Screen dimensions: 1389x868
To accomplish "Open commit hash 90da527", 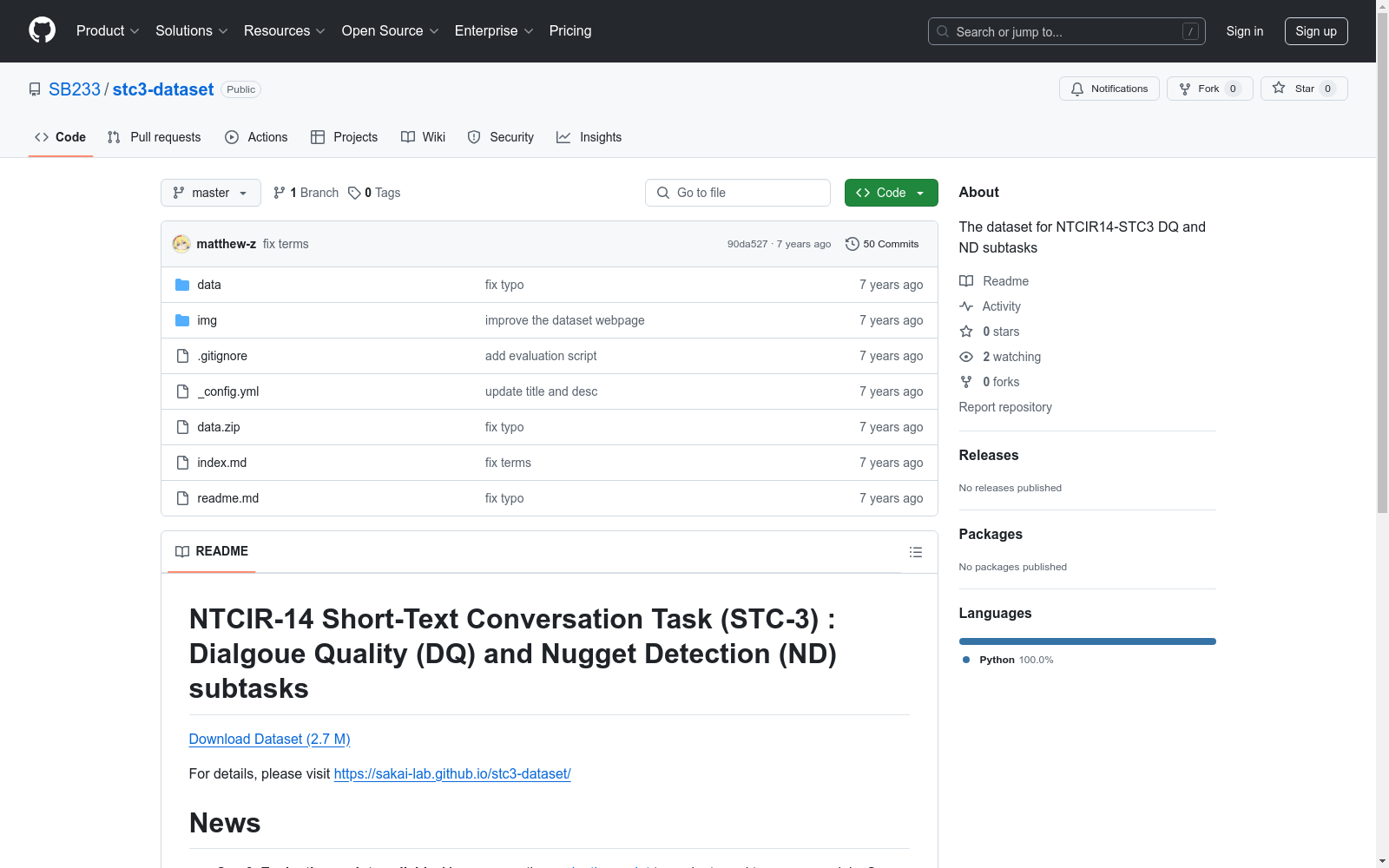I will point(747,244).
